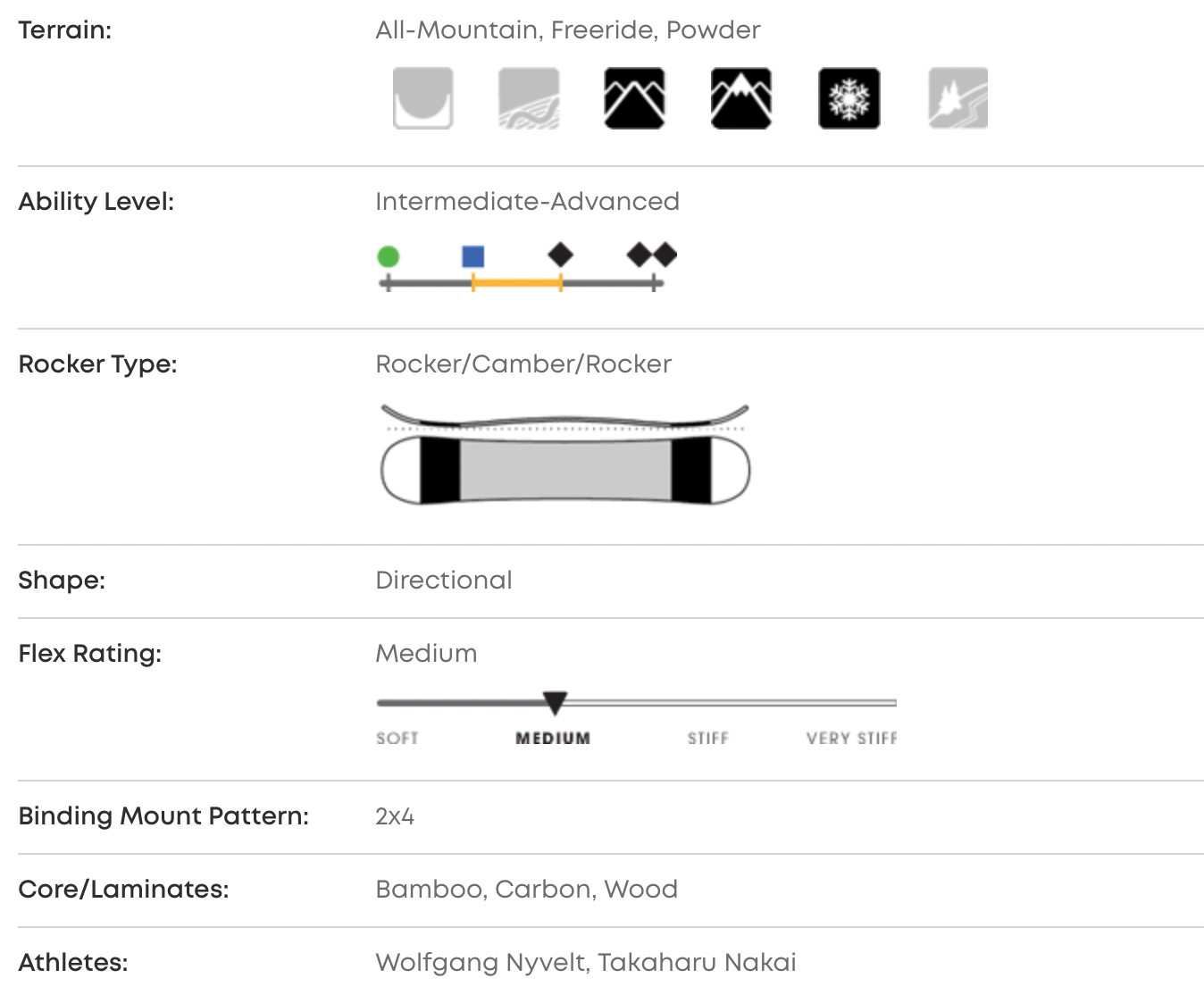Click the snowflake powder terrain icon
The width and height of the screenshot is (1204, 995).
(x=849, y=98)
